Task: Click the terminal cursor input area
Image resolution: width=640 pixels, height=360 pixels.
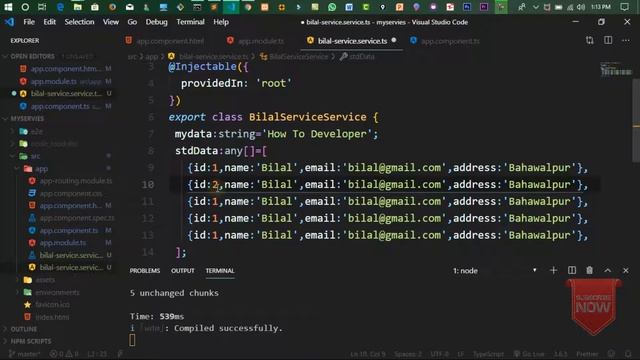Action: coord(132,340)
